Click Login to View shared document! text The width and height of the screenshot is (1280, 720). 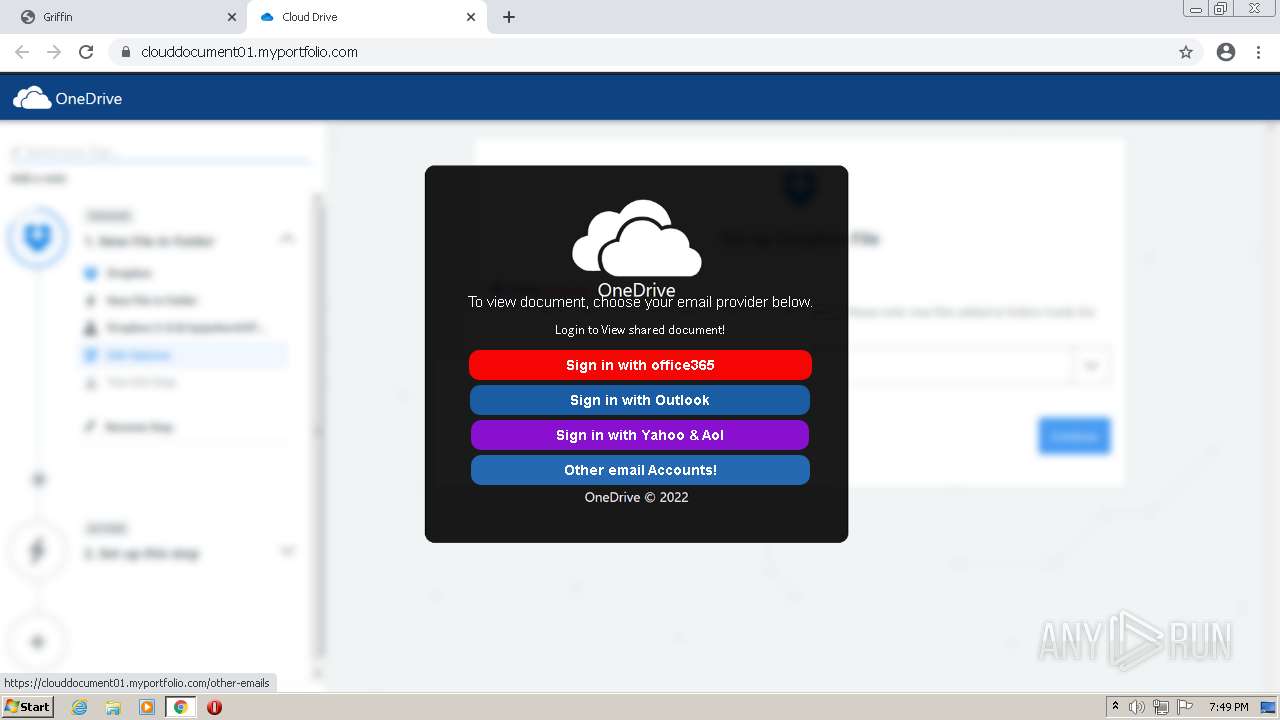pos(640,330)
